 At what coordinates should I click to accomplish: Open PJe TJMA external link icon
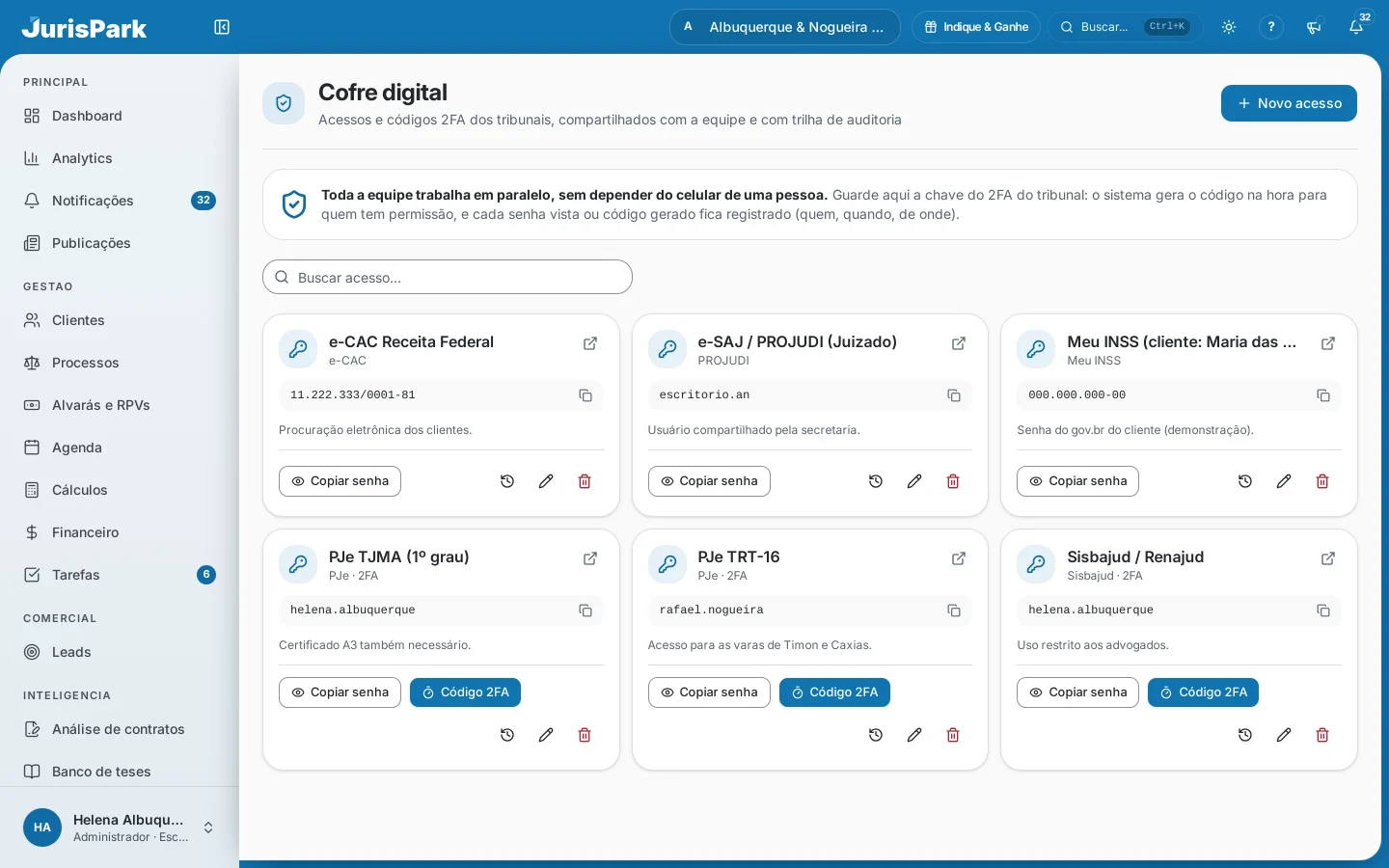pyautogui.click(x=590, y=558)
